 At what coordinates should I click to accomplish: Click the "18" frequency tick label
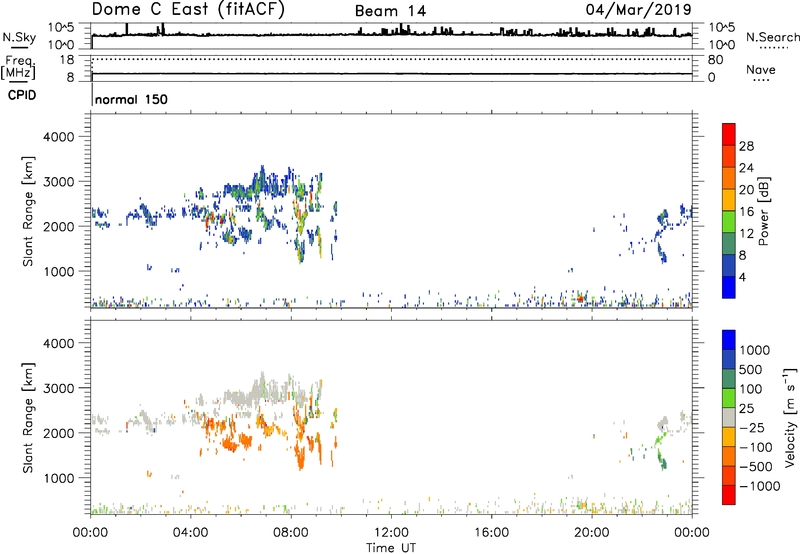point(67,60)
